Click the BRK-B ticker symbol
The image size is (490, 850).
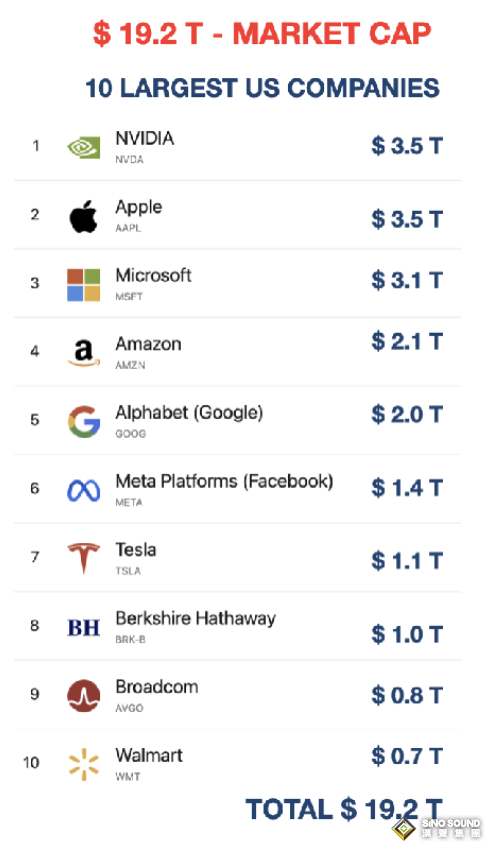pos(130,640)
